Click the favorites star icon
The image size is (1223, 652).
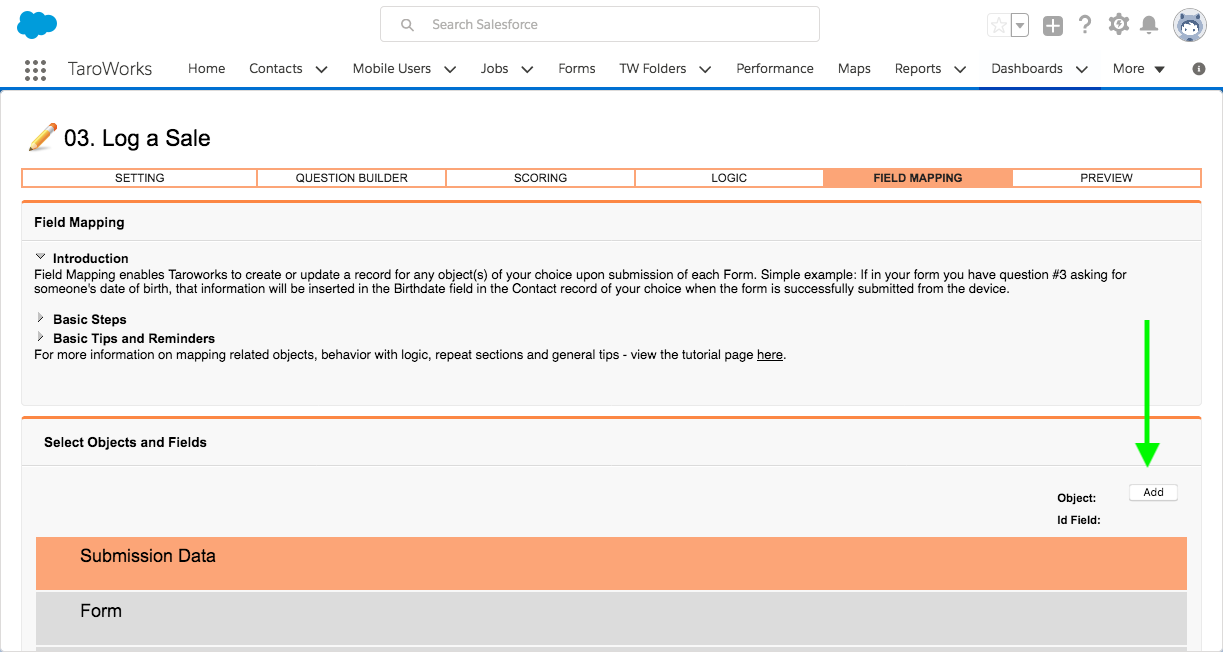click(x=998, y=25)
